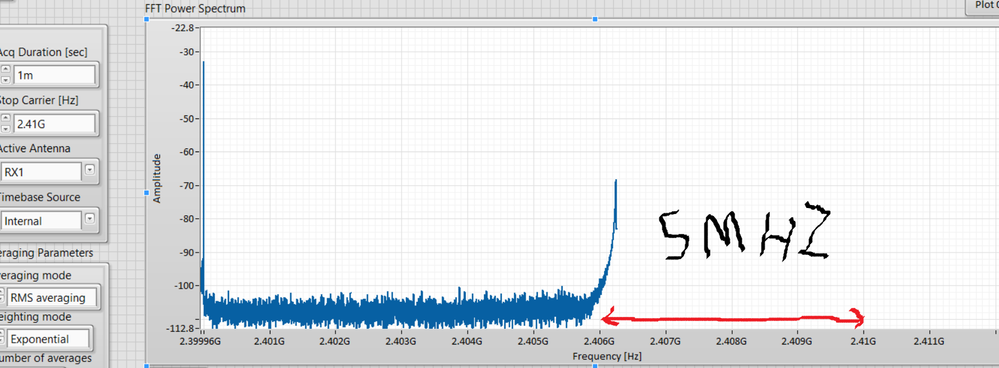Select the RX1 antenna ring field
This screenshot has height=368, width=999.
pyautogui.click(x=41, y=171)
